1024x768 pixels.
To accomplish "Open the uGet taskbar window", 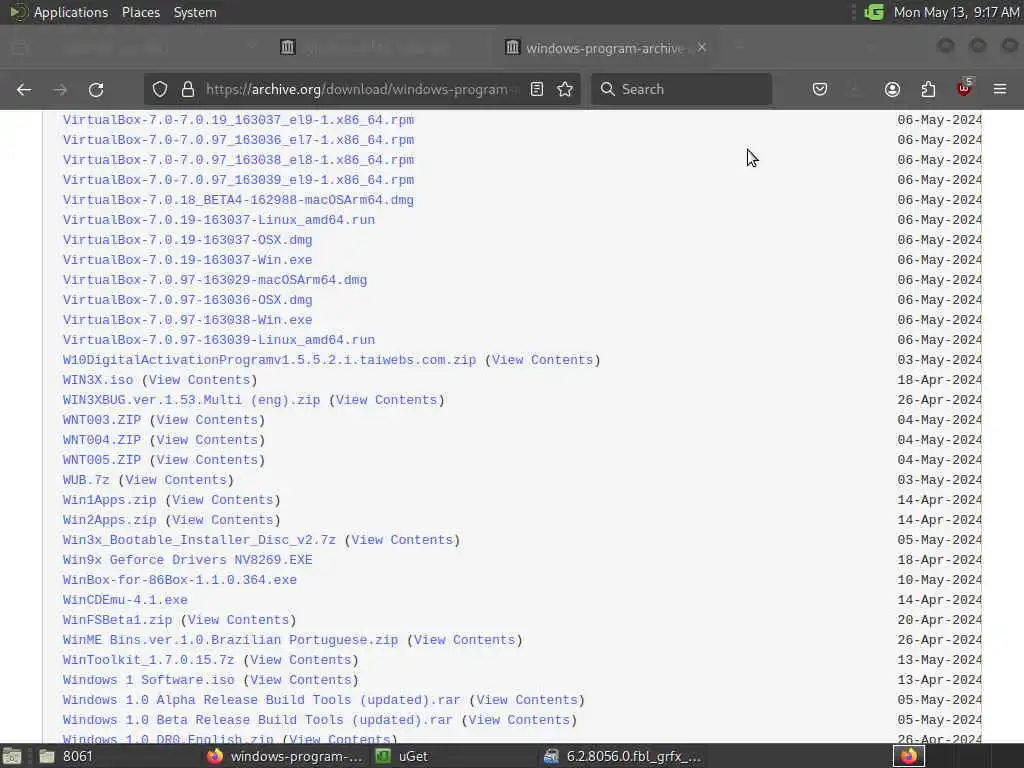I will (402, 756).
